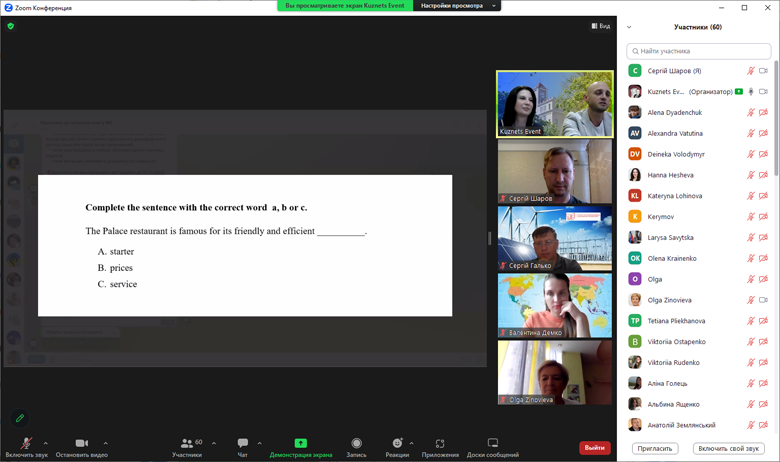Click the camera icon for Olga Zinovieva

tap(763, 300)
